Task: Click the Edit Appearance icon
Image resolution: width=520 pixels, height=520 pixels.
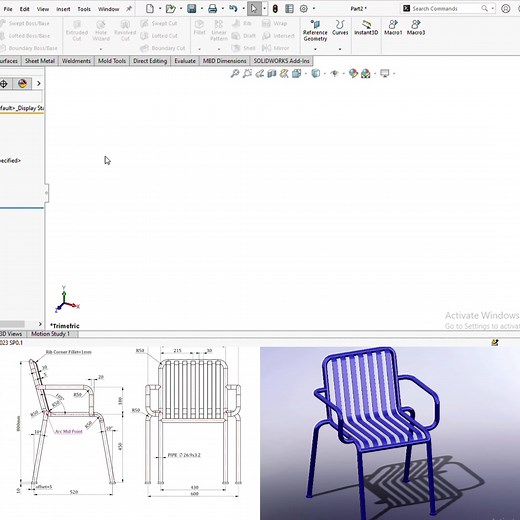Action: click(x=353, y=73)
